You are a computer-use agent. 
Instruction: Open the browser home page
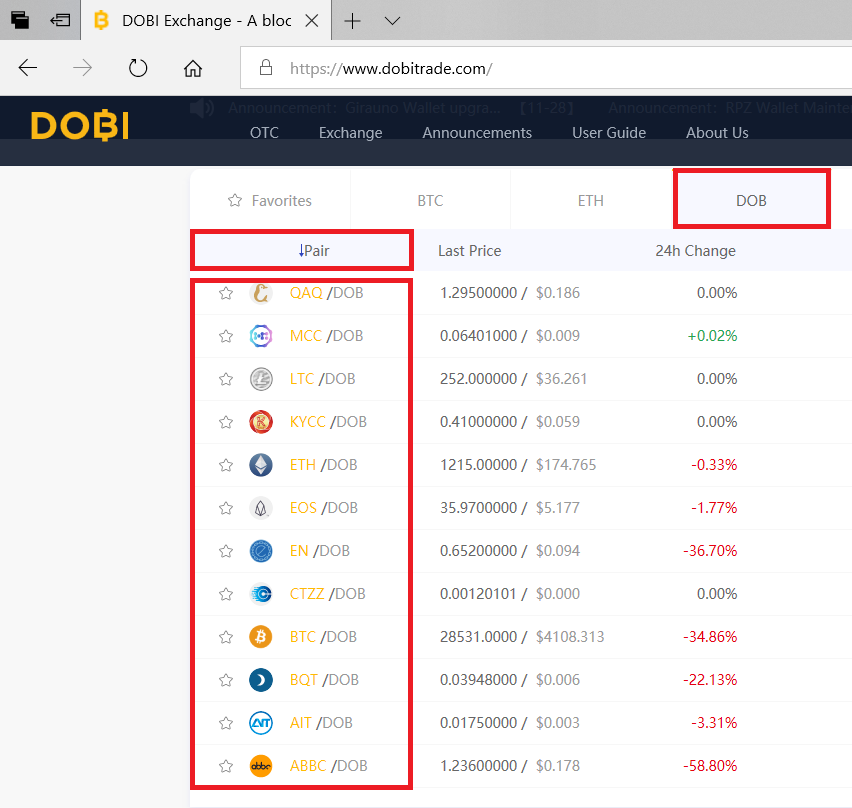click(x=193, y=68)
